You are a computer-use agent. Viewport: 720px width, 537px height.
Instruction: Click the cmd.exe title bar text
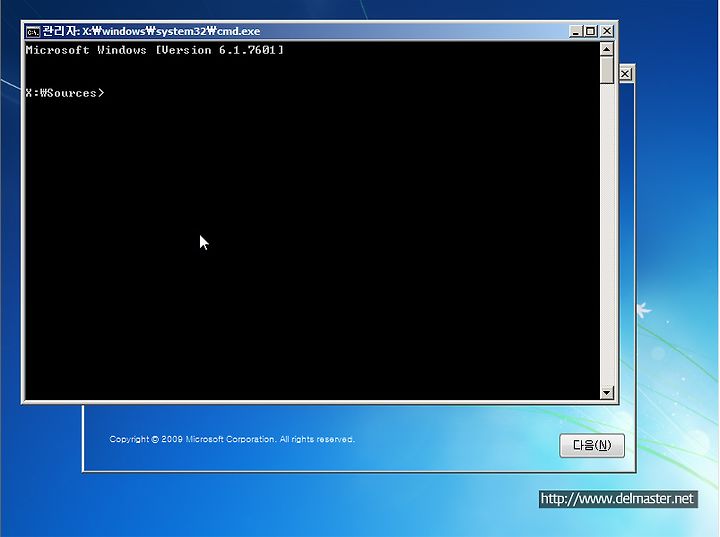coord(151,31)
